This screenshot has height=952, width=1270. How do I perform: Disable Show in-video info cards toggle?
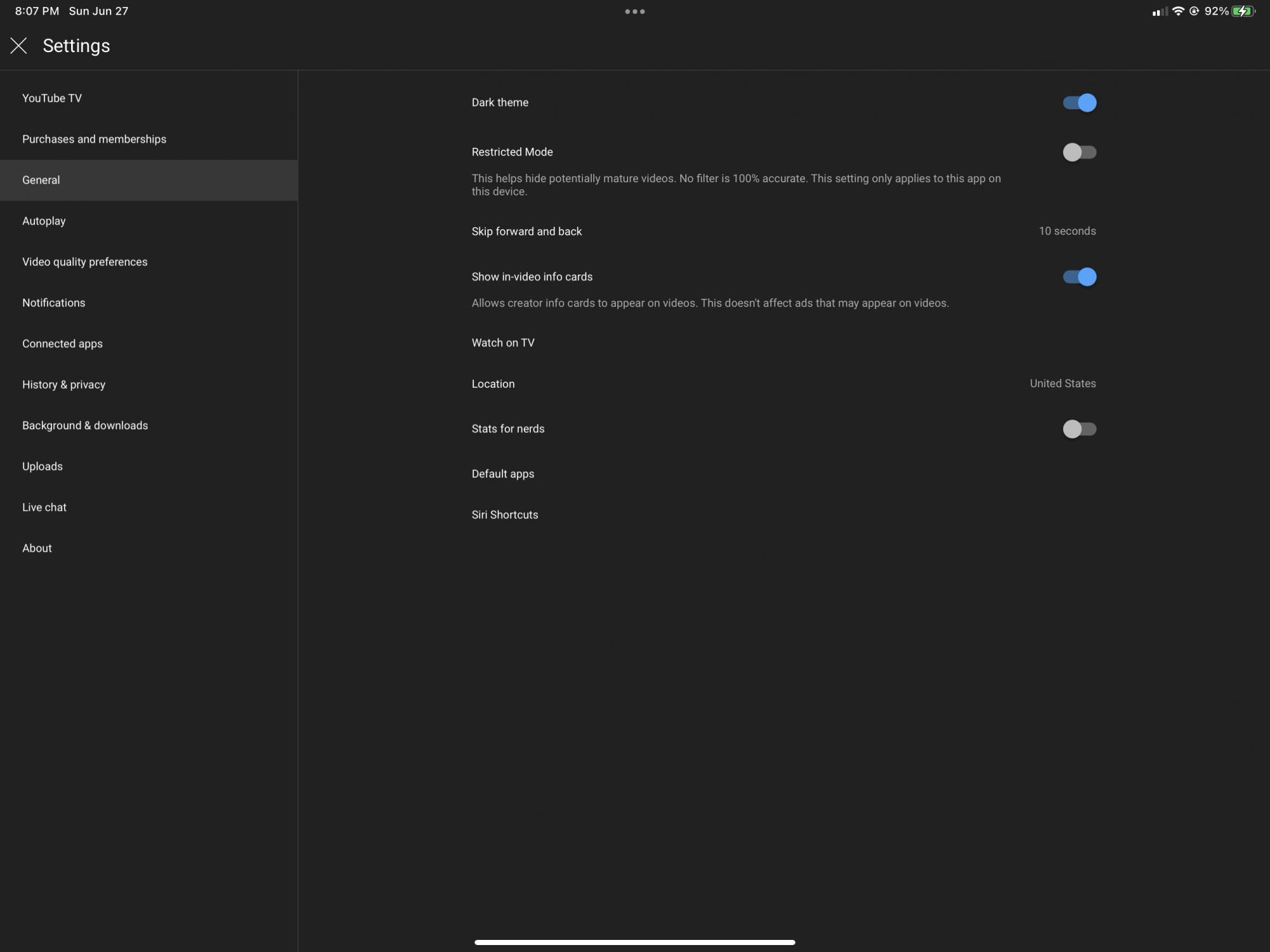[1079, 277]
